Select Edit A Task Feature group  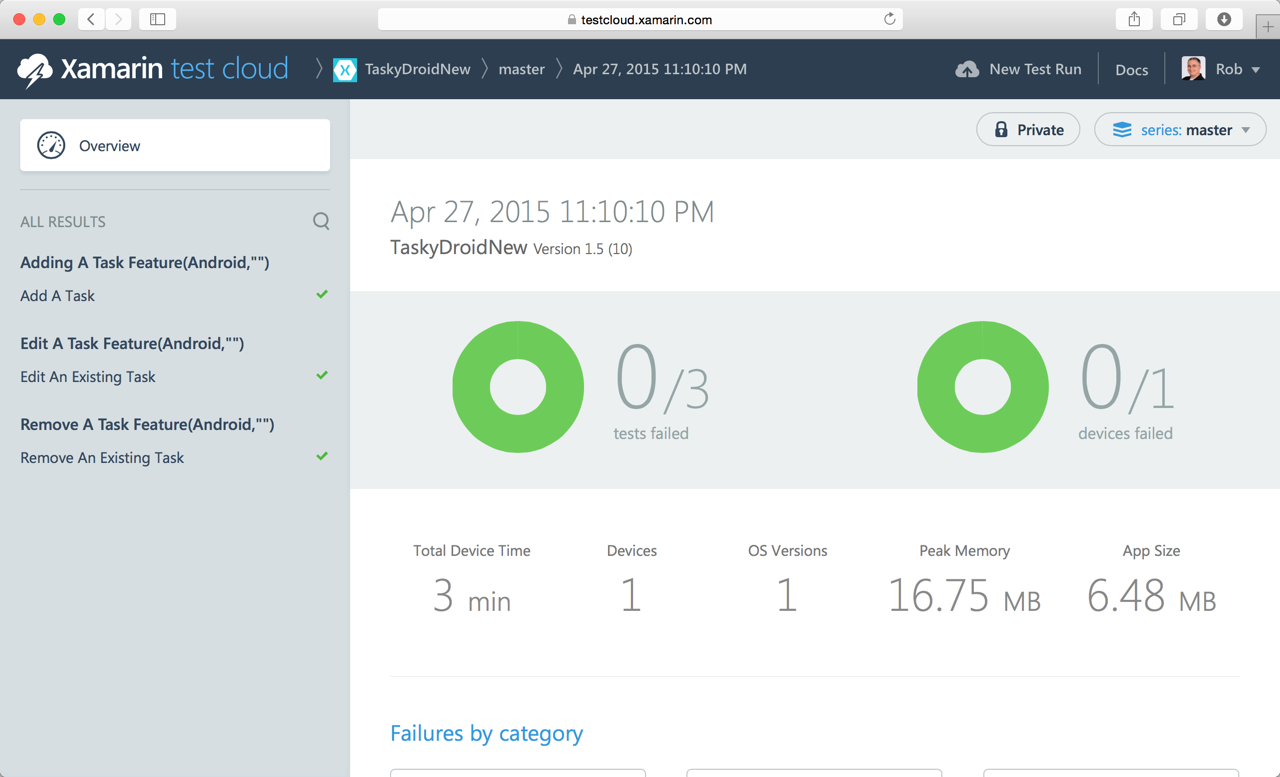click(x=132, y=343)
